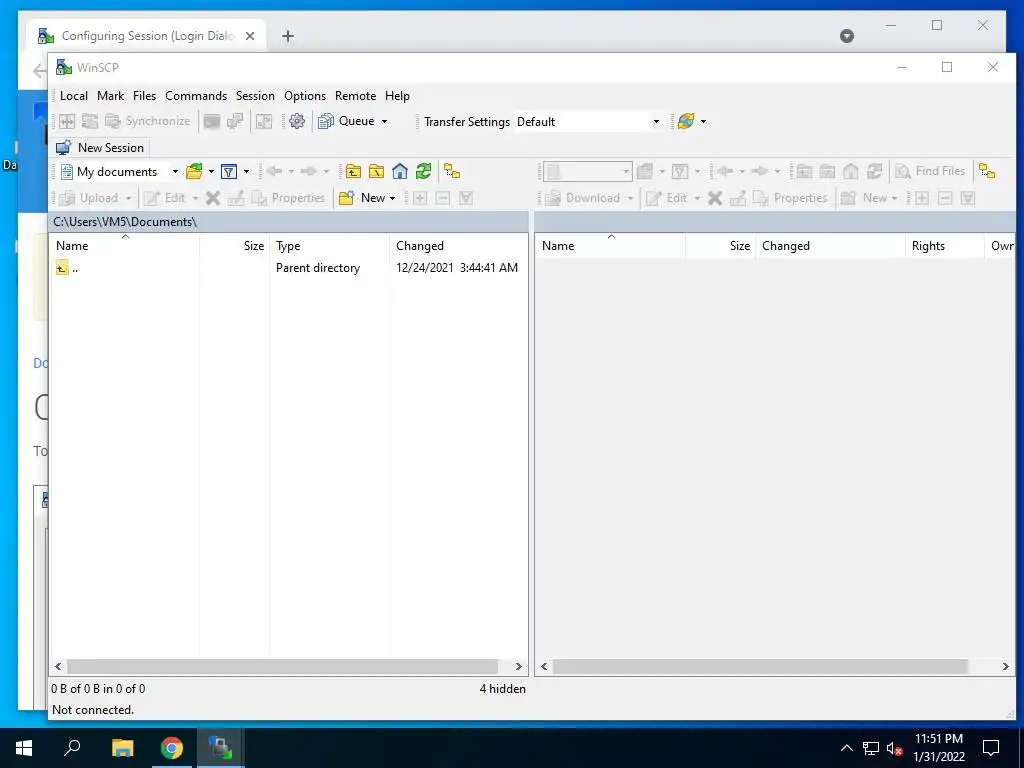
Task: Click the local Open Directory folder icon
Action: click(x=194, y=172)
